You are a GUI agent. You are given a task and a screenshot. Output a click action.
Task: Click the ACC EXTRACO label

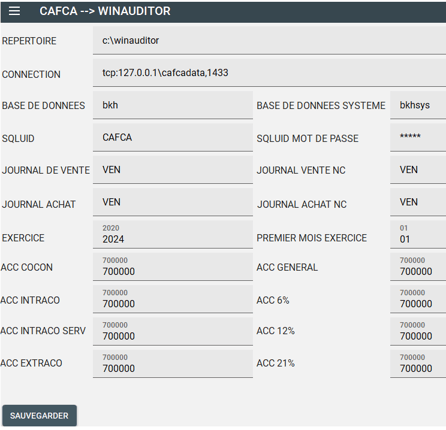(x=31, y=363)
